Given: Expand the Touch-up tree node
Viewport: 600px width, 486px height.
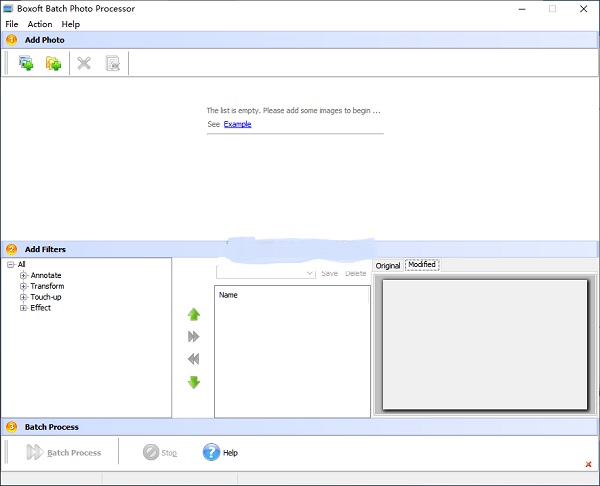Looking at the screenshot, I should tap(23, 297).
